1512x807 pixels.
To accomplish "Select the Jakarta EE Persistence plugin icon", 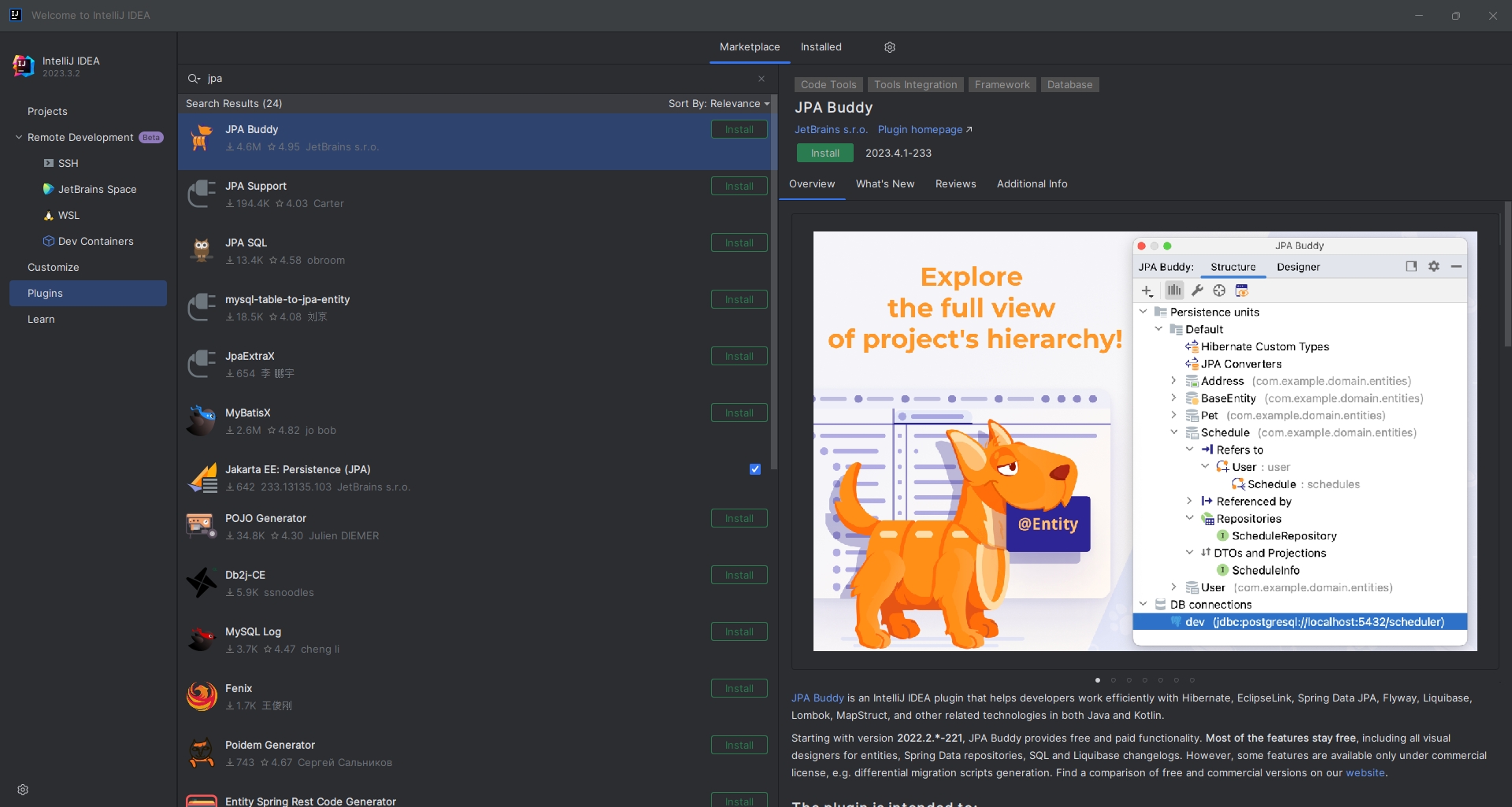I will click(x=202, y=478).
